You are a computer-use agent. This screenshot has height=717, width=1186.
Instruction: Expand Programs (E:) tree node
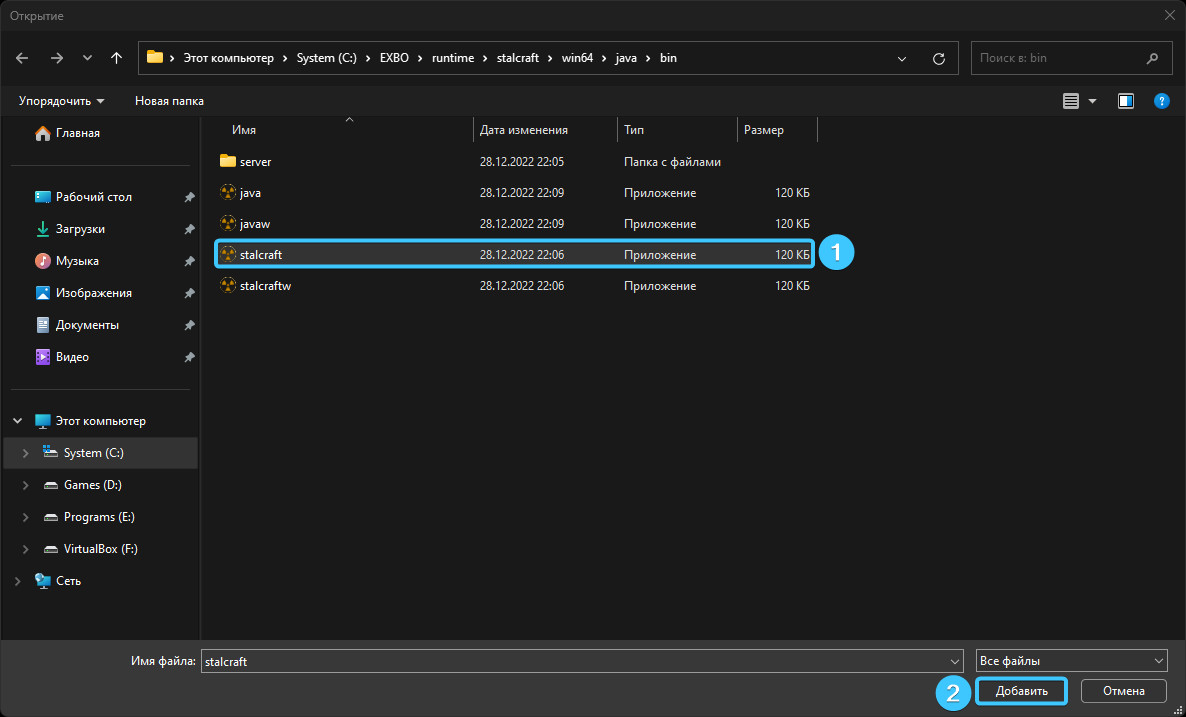[x=26, y=517]
